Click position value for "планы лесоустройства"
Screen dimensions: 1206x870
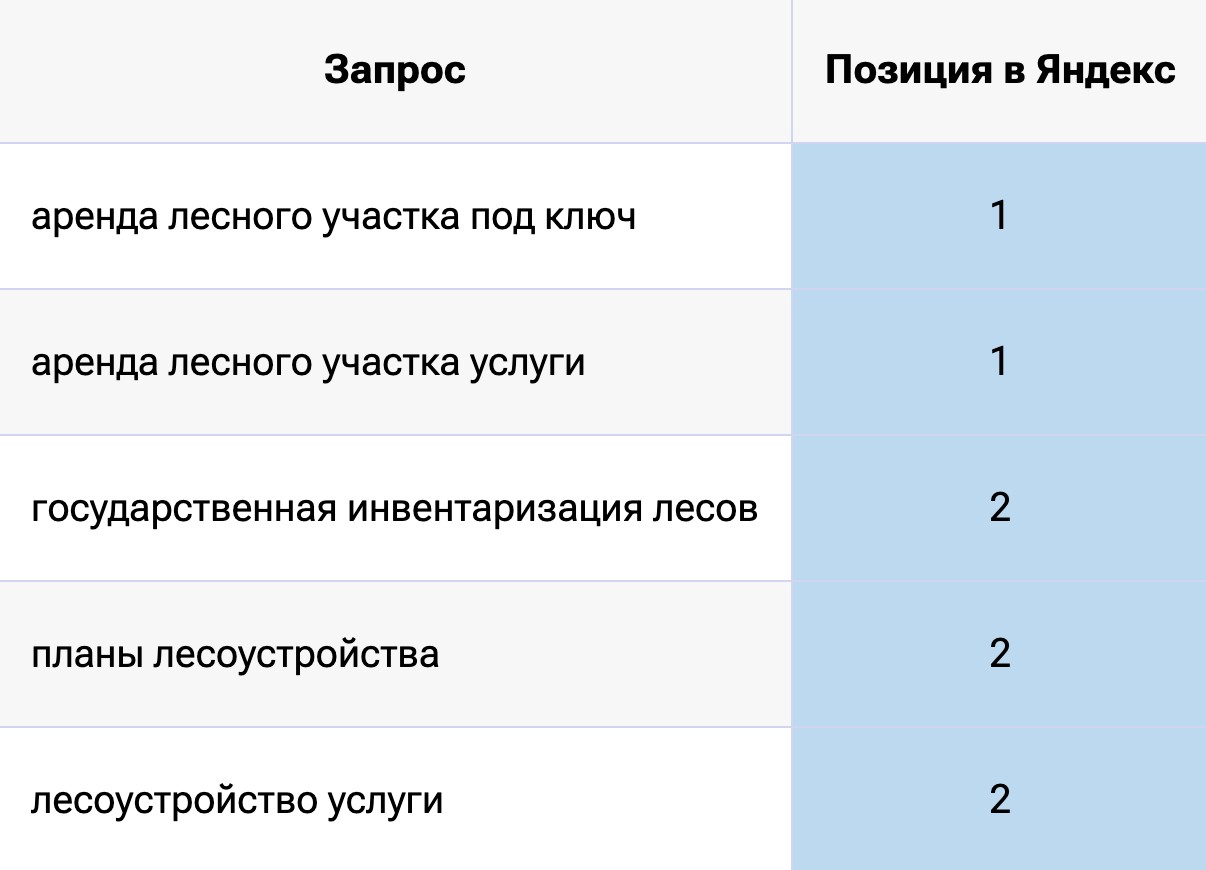pyautogui.click(x=999, y=655)
